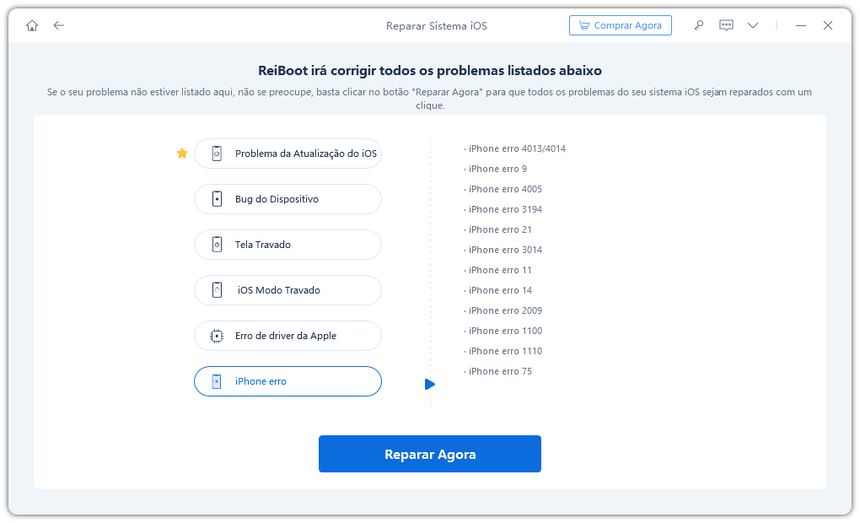Choose iOS Modo Travado category
Image resolution: width=860 pixels, height=523 pixels.
288,290
